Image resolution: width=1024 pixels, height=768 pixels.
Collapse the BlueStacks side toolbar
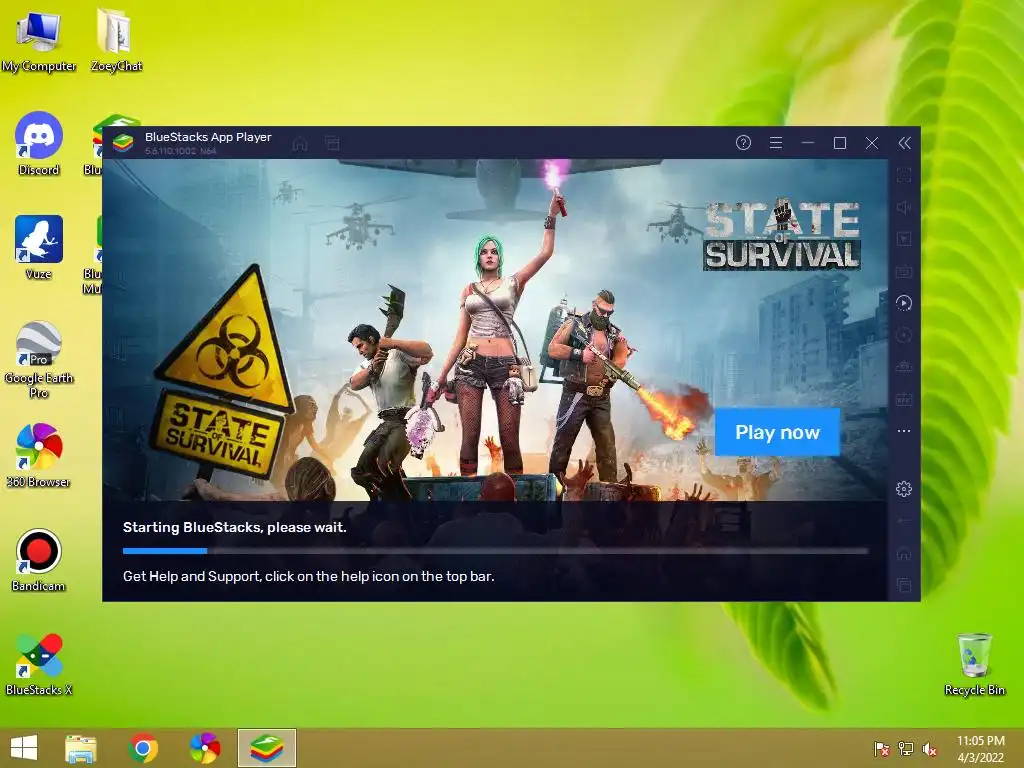click(904, 143)
